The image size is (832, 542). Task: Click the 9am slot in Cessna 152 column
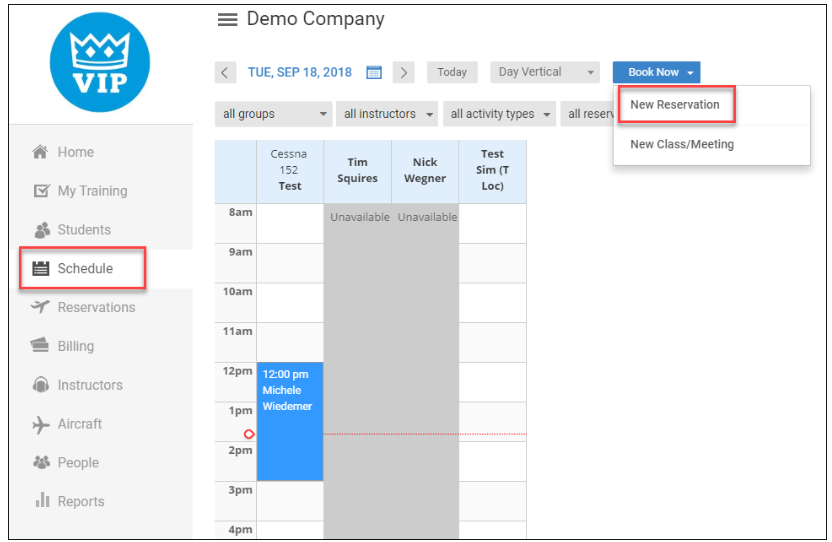290,263
